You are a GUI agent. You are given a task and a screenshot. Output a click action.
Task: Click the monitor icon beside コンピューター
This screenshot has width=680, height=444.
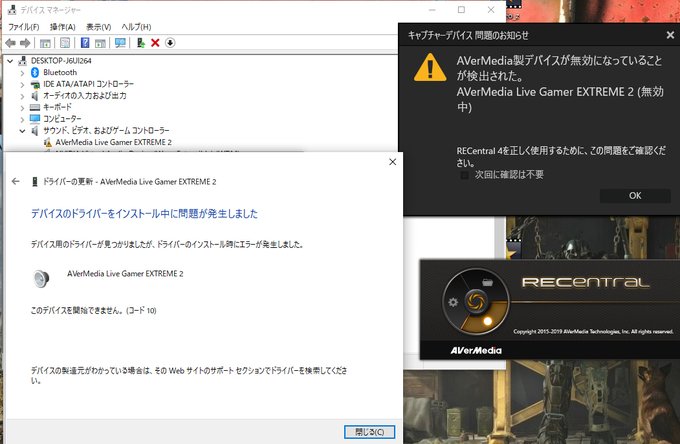click(35, 119)
